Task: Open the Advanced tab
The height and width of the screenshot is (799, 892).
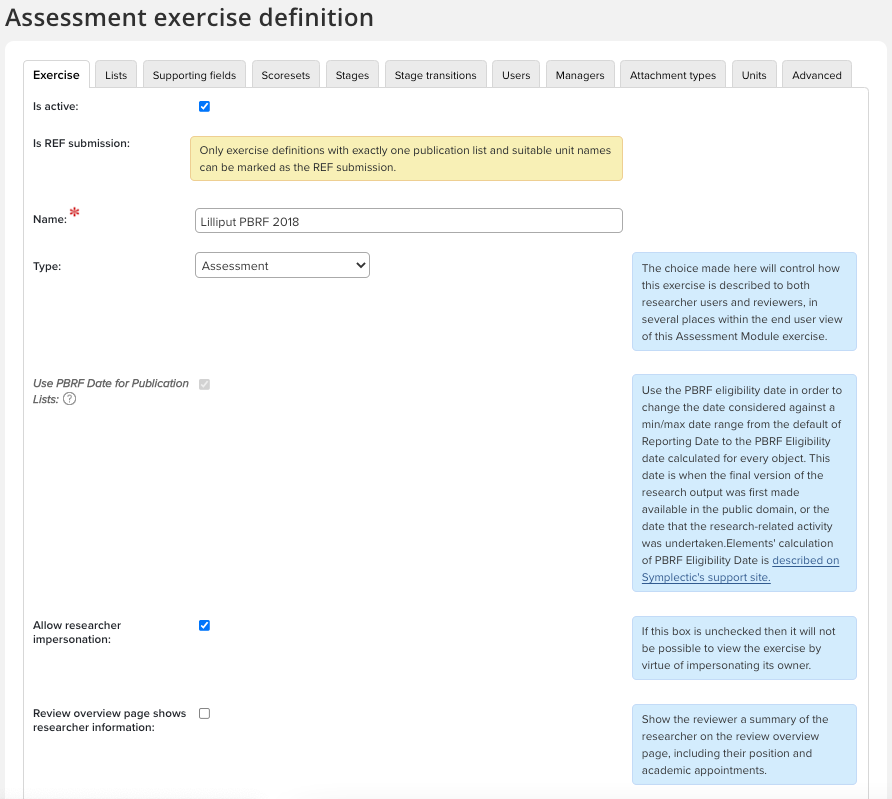Action: point(817,75)
